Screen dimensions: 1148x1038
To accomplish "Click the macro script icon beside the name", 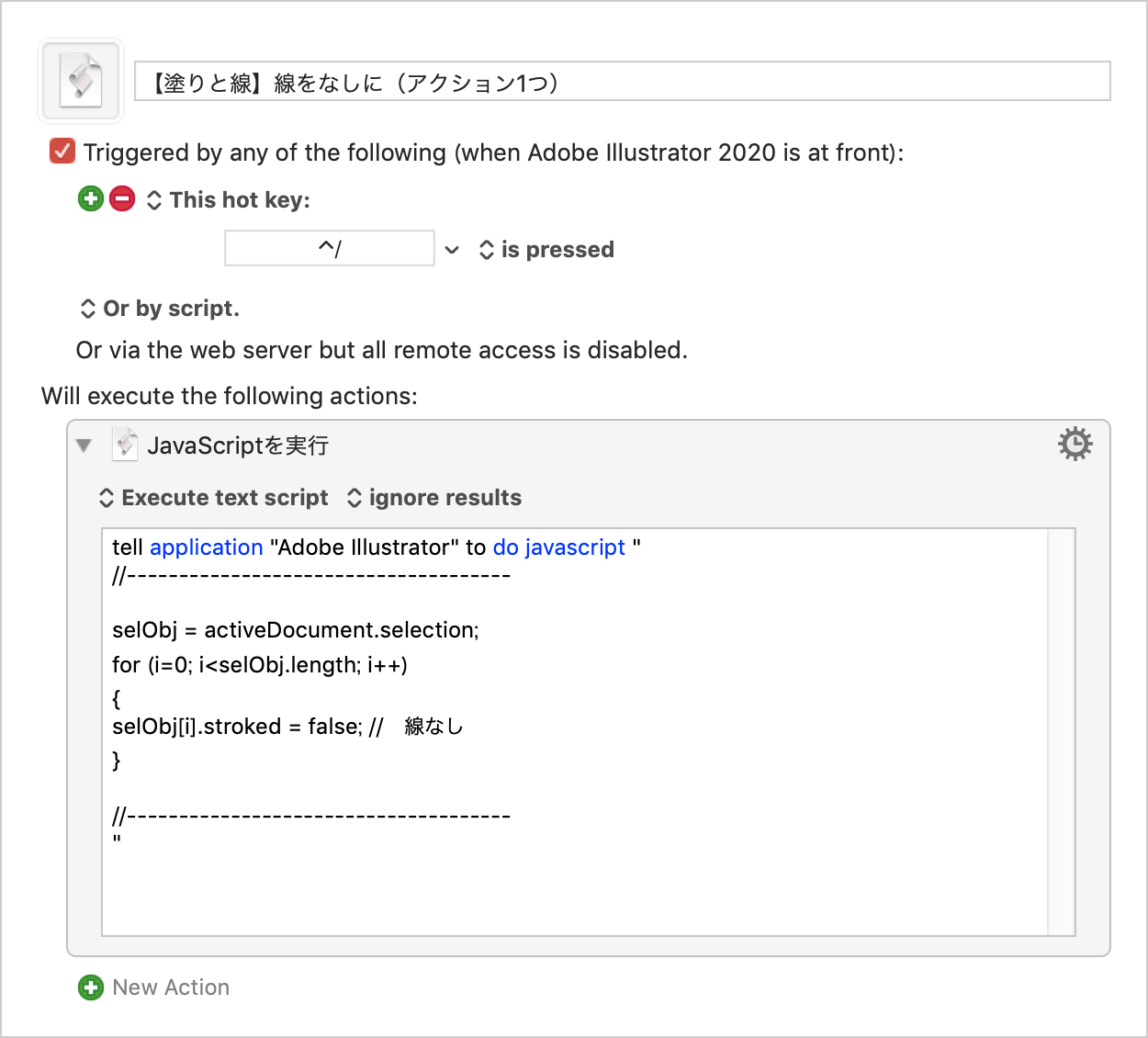I will click(x=81, y=81).
